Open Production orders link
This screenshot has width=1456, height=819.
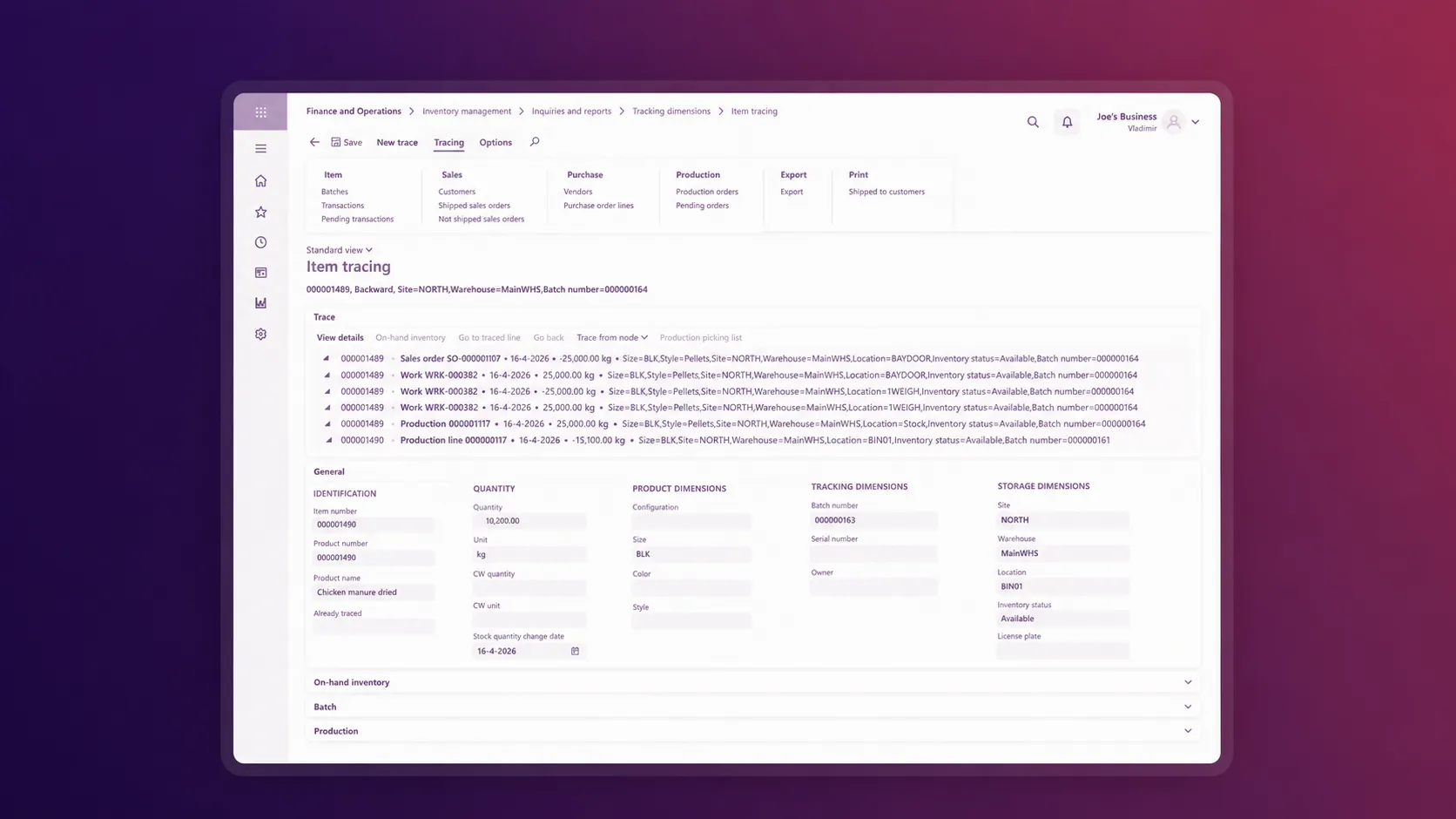[x=707, y=192]
